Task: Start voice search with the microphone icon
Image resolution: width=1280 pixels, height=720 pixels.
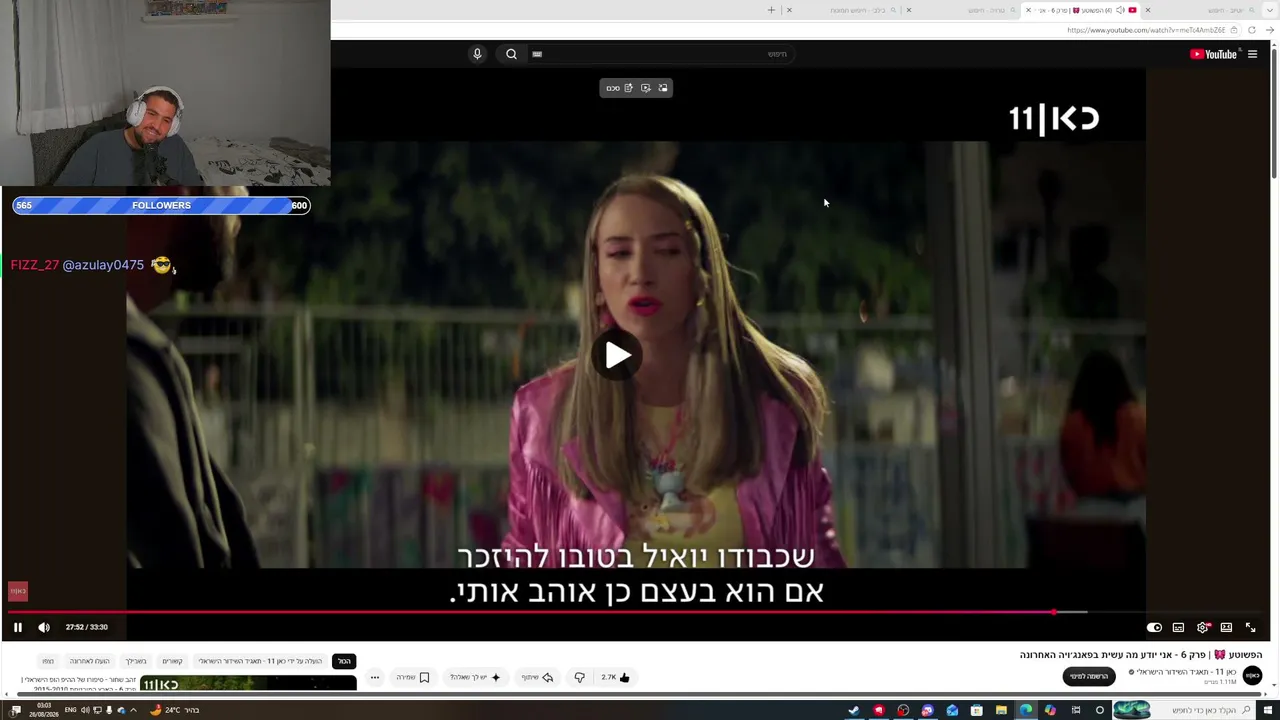Action: coord(477,54)
